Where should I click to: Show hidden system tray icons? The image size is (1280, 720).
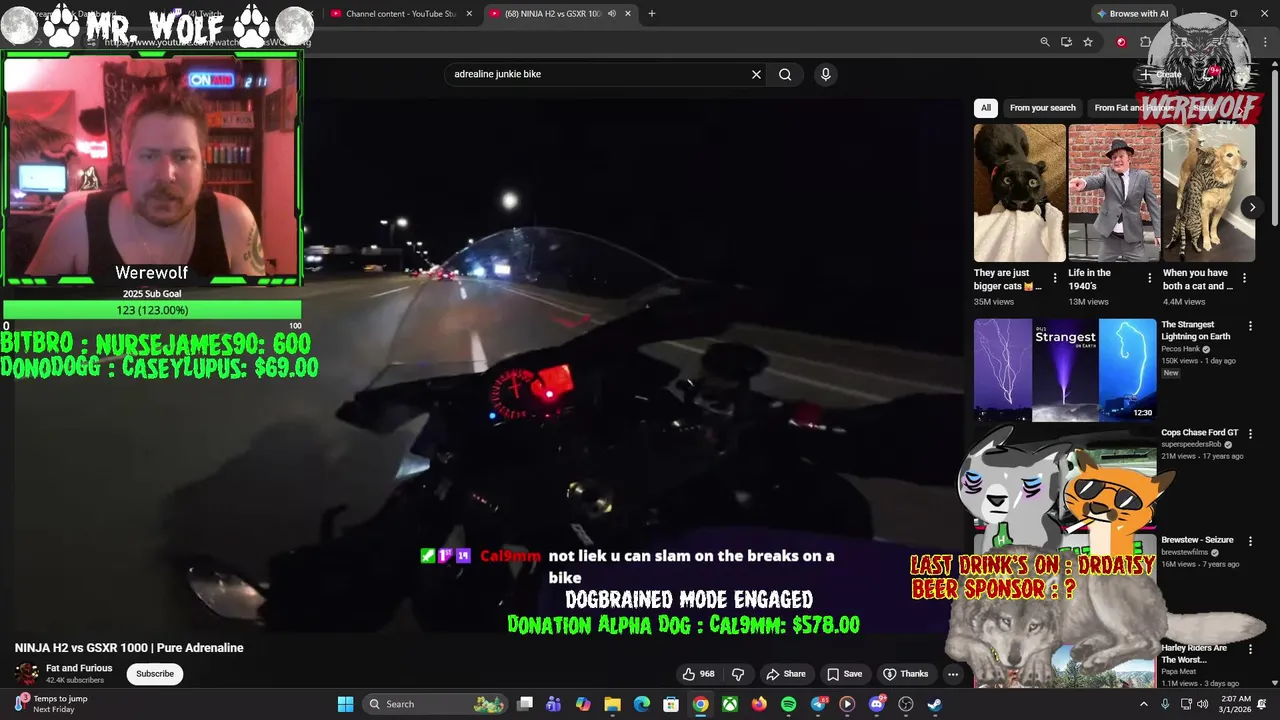point(1144,704)
